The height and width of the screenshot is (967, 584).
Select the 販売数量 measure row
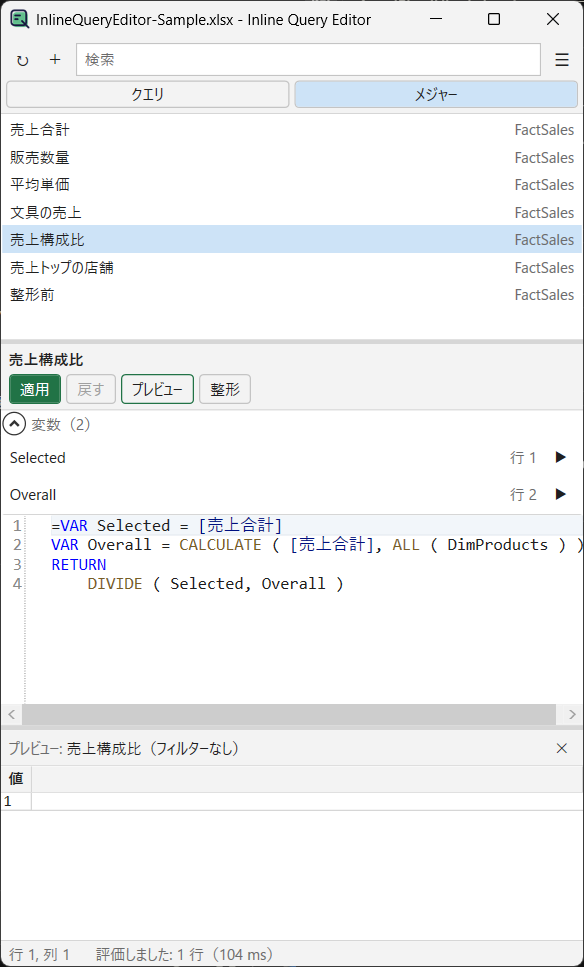tap(292, 158)
